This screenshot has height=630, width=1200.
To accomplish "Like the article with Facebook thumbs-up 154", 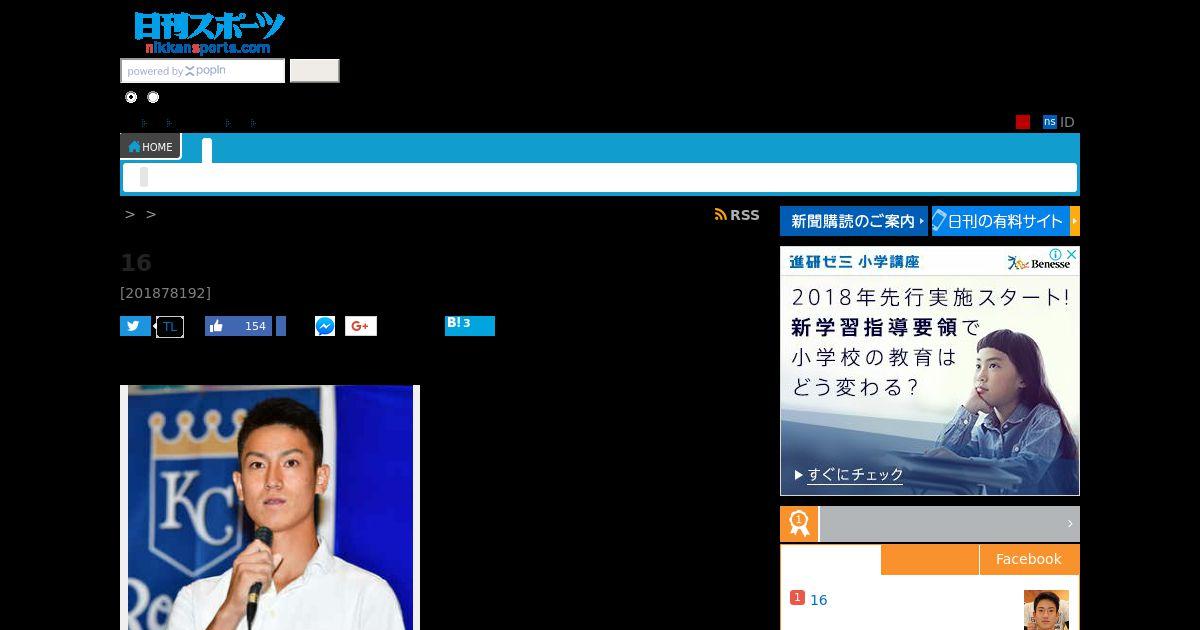I will tap(238, 326).
